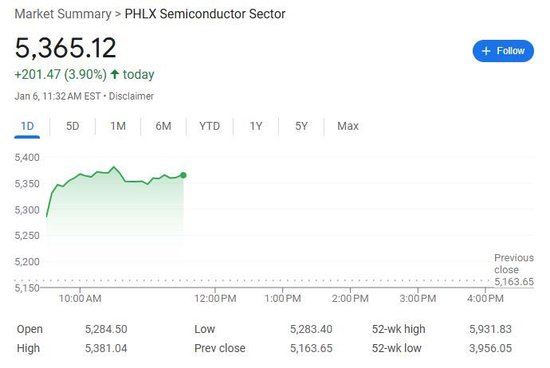Open the Disclaimer link
Screen dimensions: 550x368
point(131,96)
